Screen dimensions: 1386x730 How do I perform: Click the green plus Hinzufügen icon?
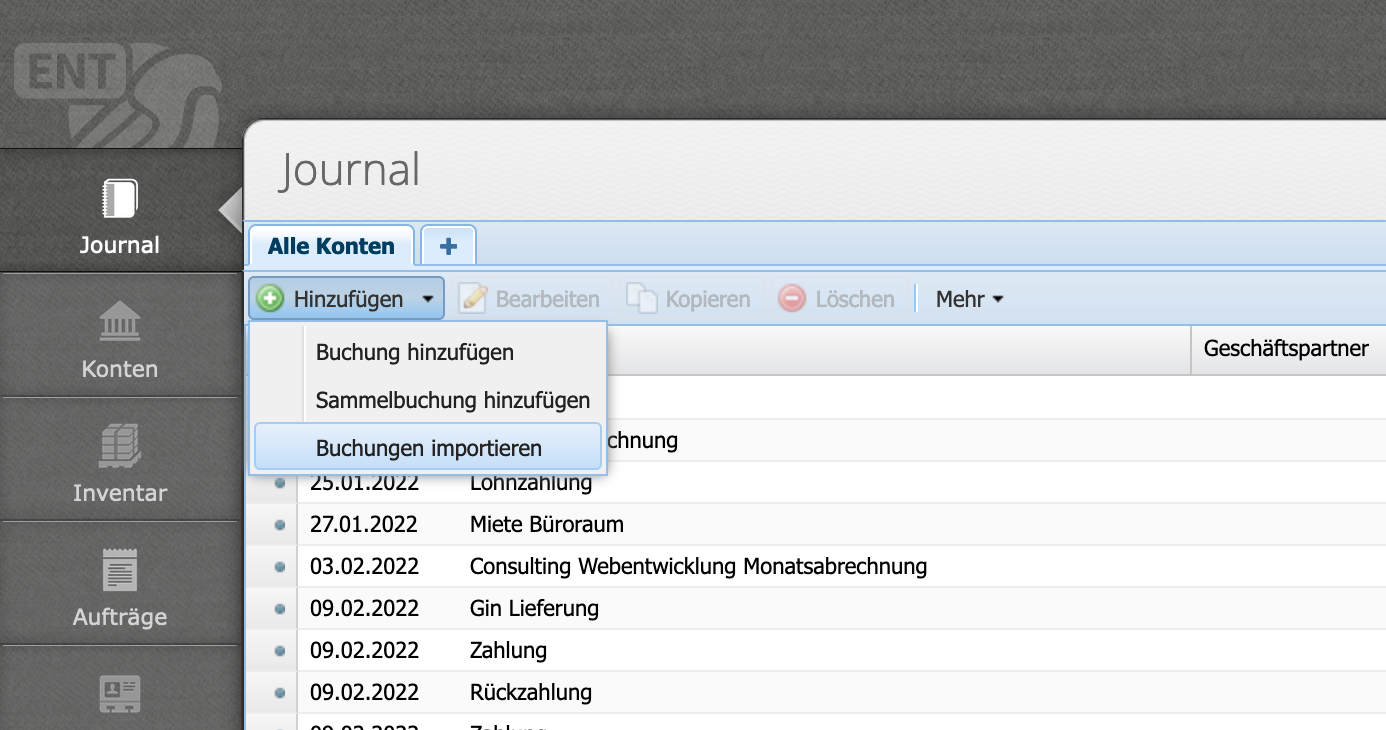271,298
